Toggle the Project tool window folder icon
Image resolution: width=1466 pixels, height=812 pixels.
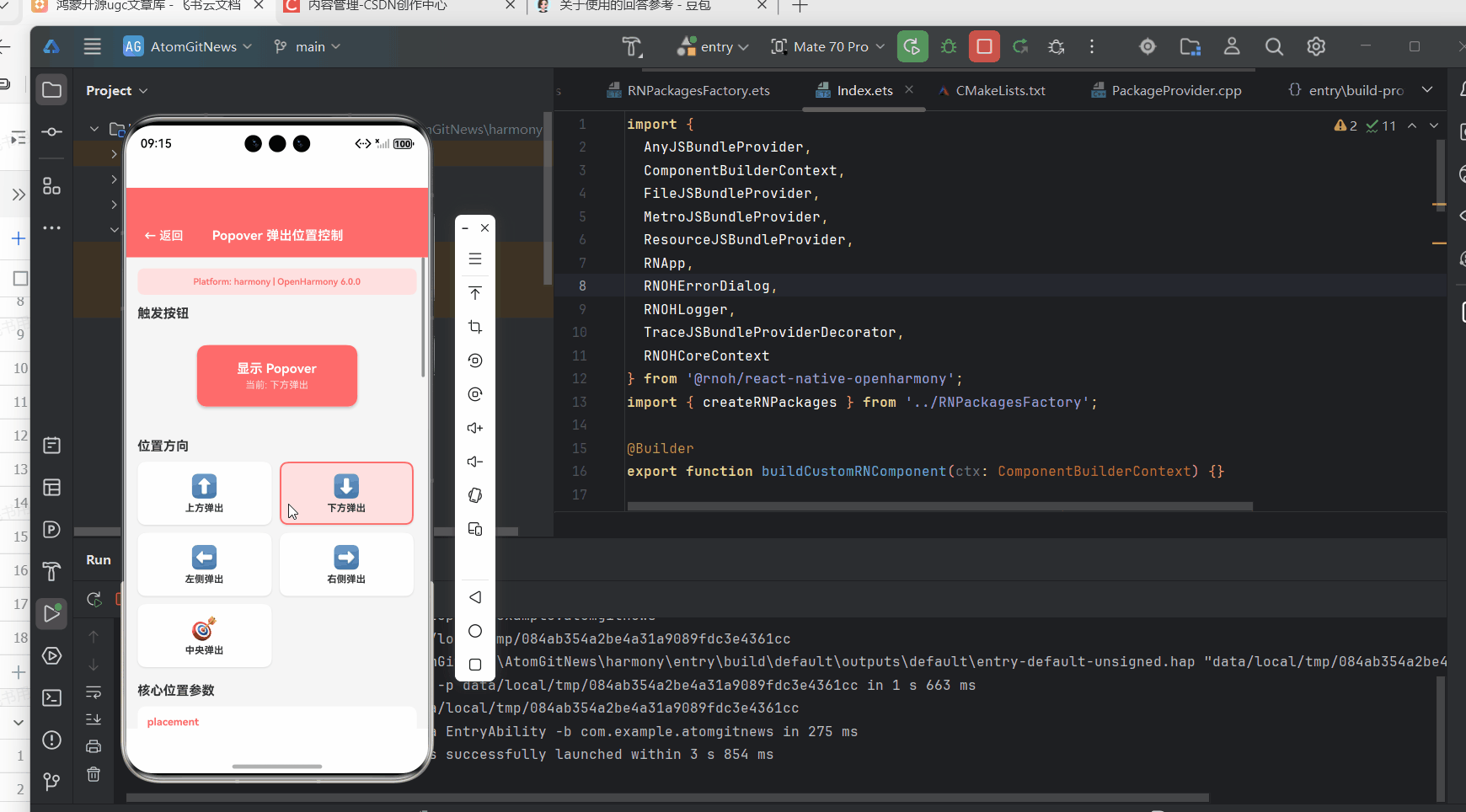point(51,89)
